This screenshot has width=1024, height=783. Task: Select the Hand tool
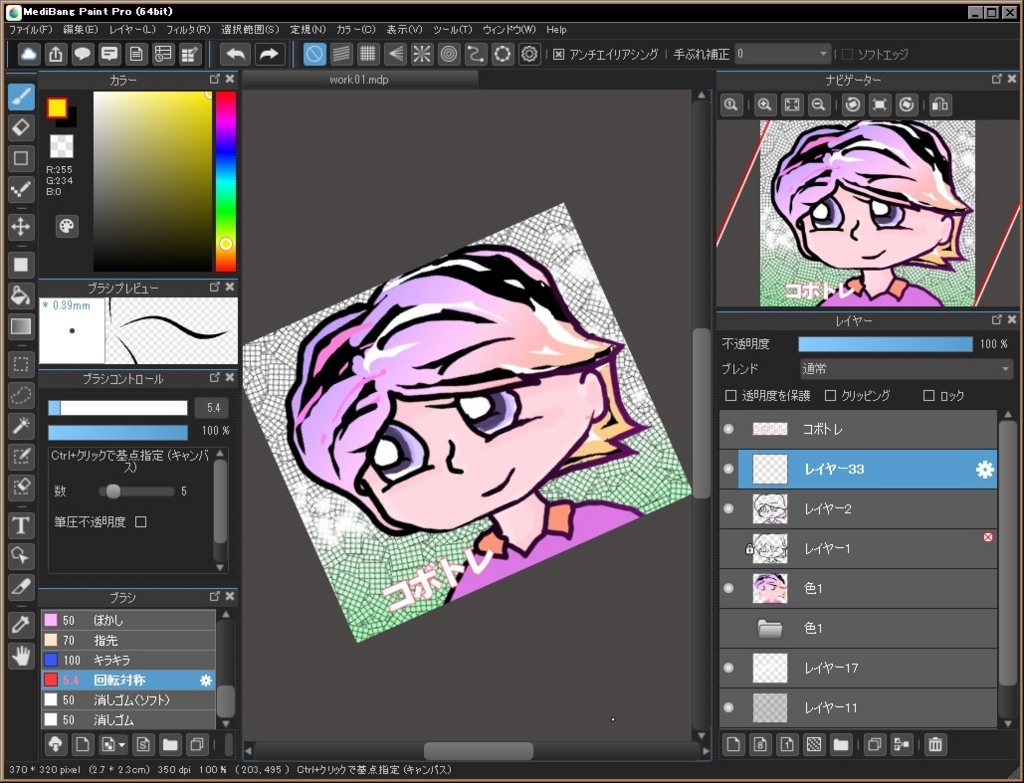21,656
